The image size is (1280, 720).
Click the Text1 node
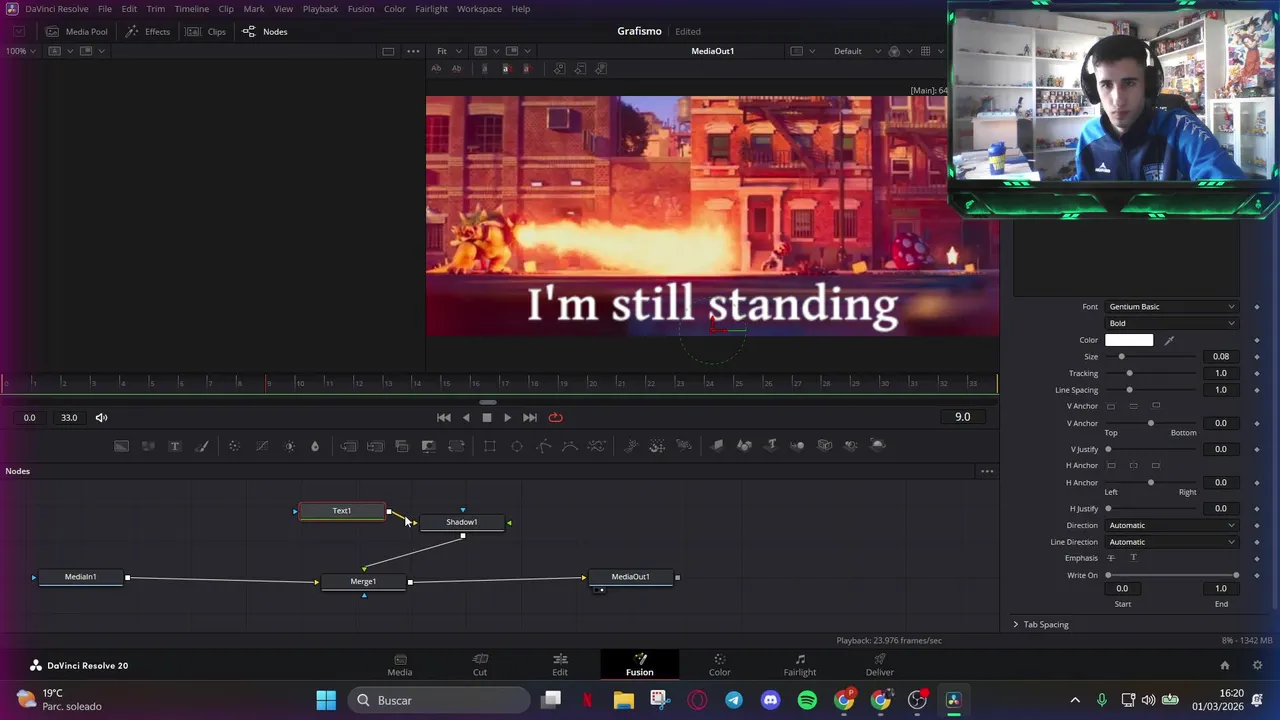[x=342, y=511]
